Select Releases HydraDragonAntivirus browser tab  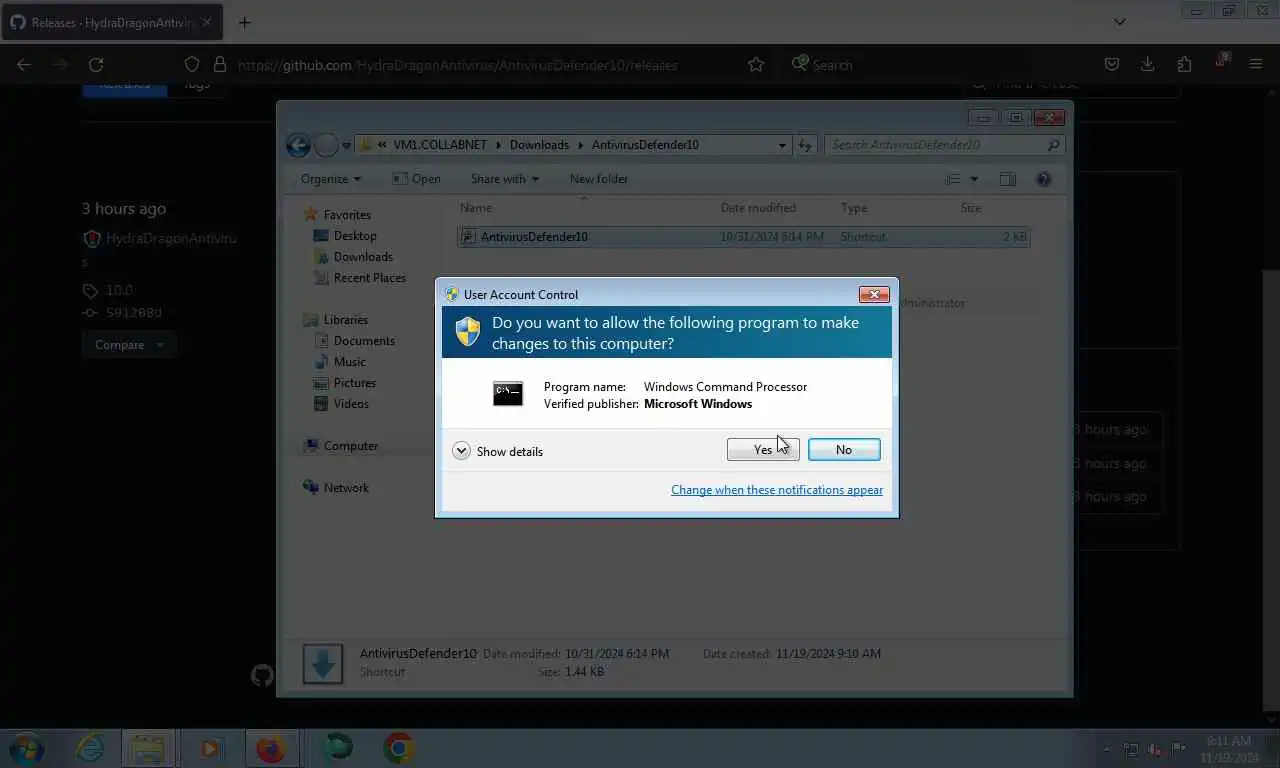pyautogui.click(x=112, y=22)
